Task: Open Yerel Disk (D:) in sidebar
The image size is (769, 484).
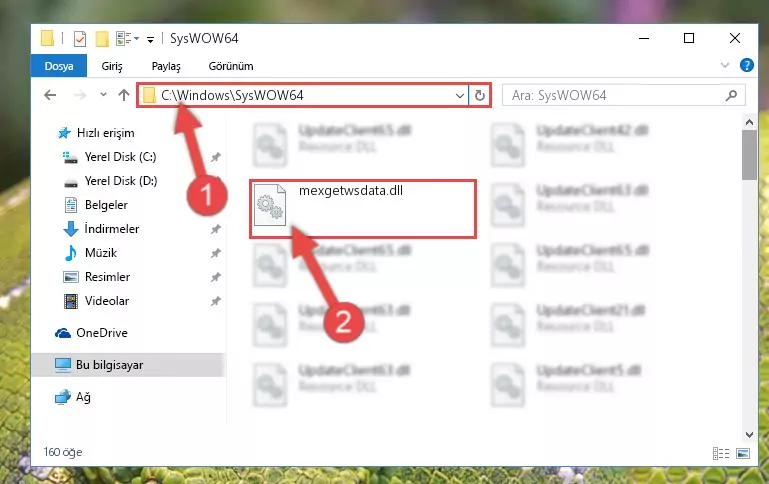Action: pos(121,181)
